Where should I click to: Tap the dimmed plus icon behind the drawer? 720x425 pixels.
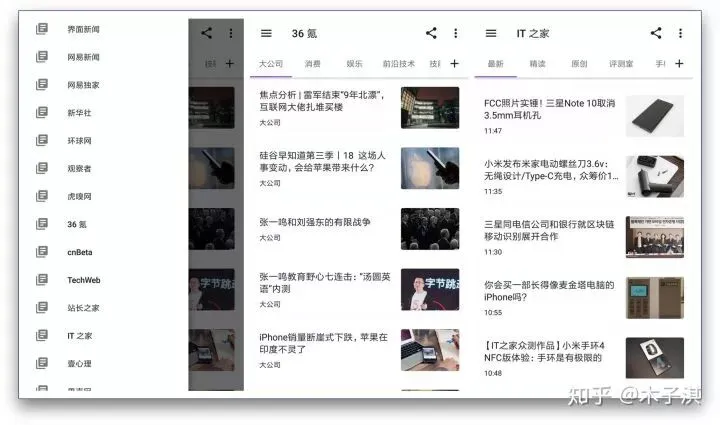pyautogui.click(x=230, y=64)
